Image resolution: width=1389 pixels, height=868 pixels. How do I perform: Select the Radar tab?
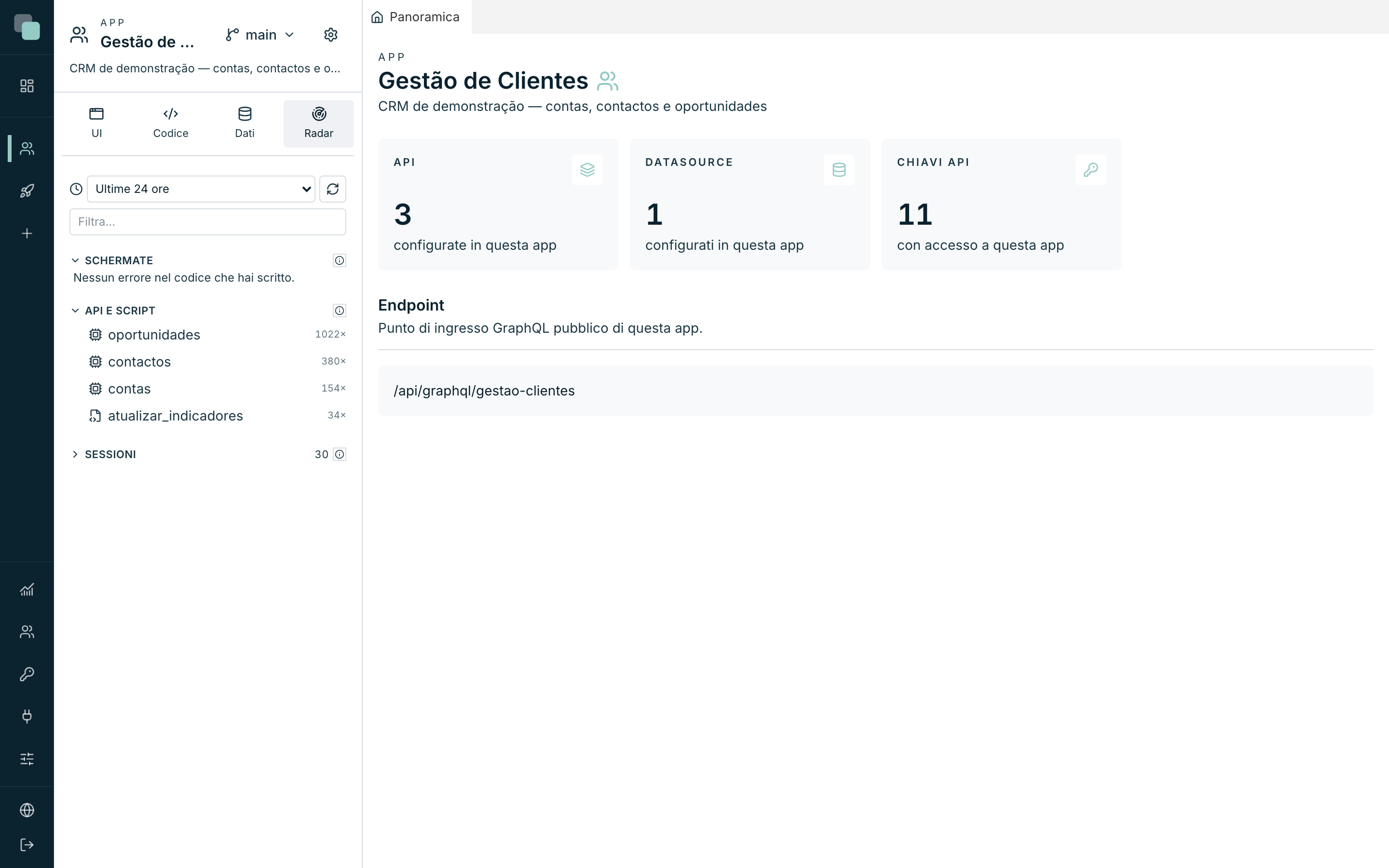click(x=318, y=123)
